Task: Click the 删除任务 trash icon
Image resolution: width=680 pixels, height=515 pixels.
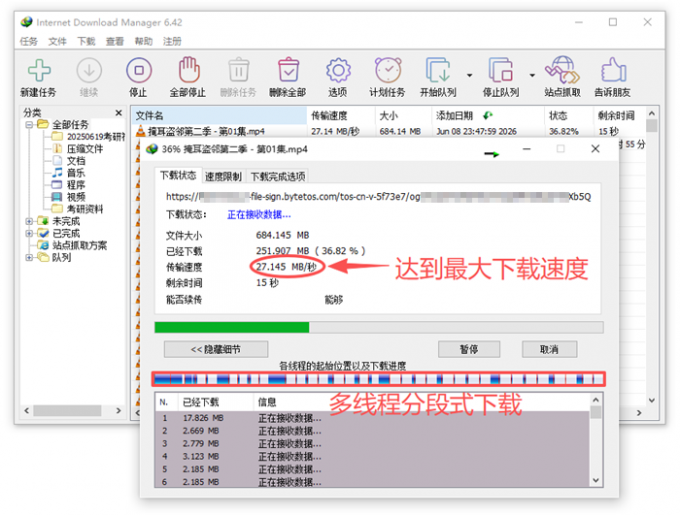Action: (239, 70)
